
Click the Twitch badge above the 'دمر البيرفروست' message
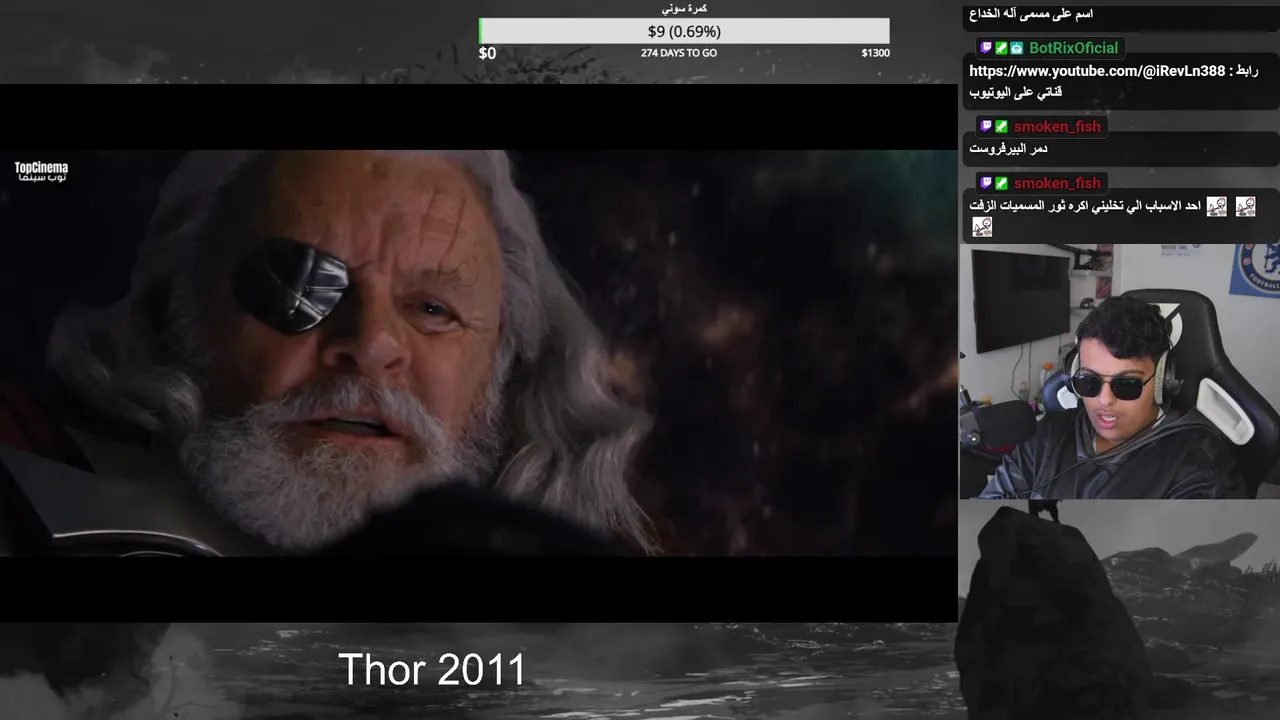[986, 127]
